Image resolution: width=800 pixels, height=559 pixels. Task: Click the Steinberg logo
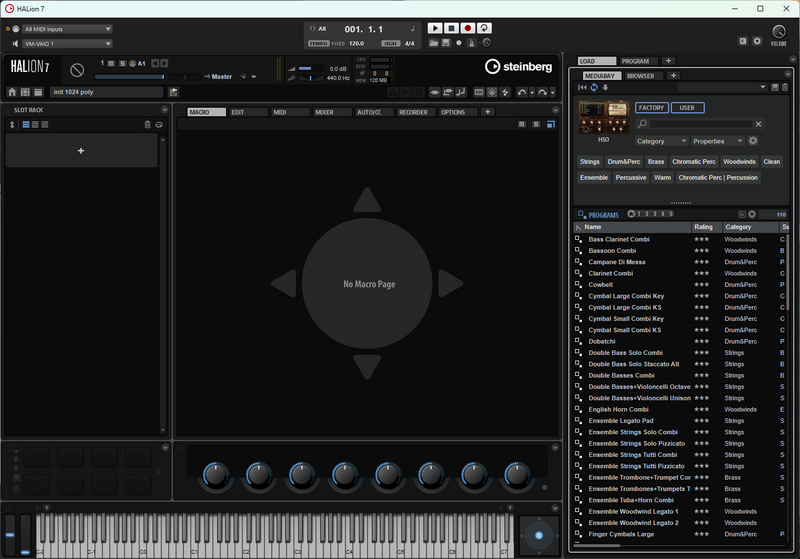pos(518,66)
